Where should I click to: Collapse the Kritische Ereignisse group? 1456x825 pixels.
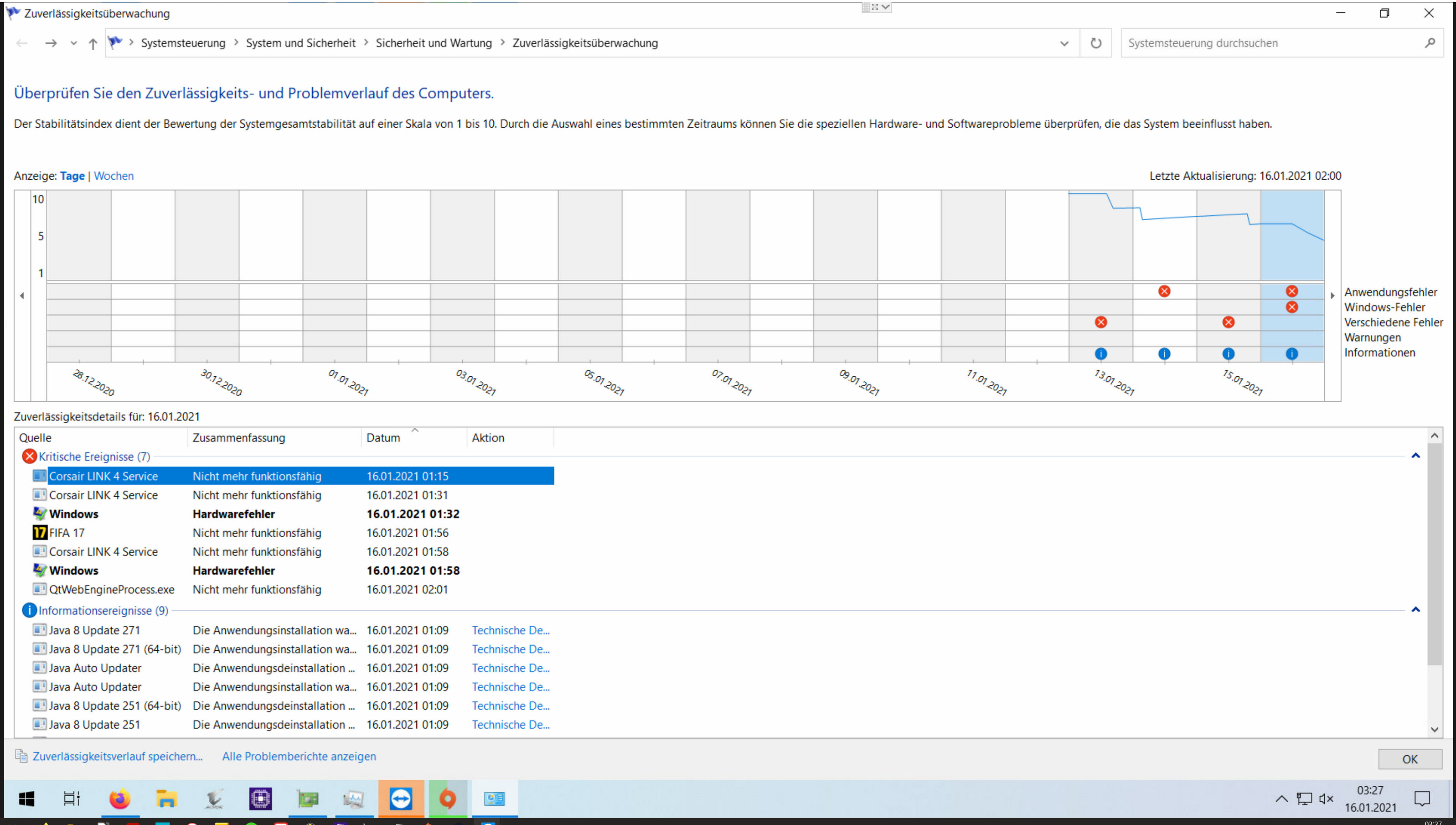tap(1416, 456)
